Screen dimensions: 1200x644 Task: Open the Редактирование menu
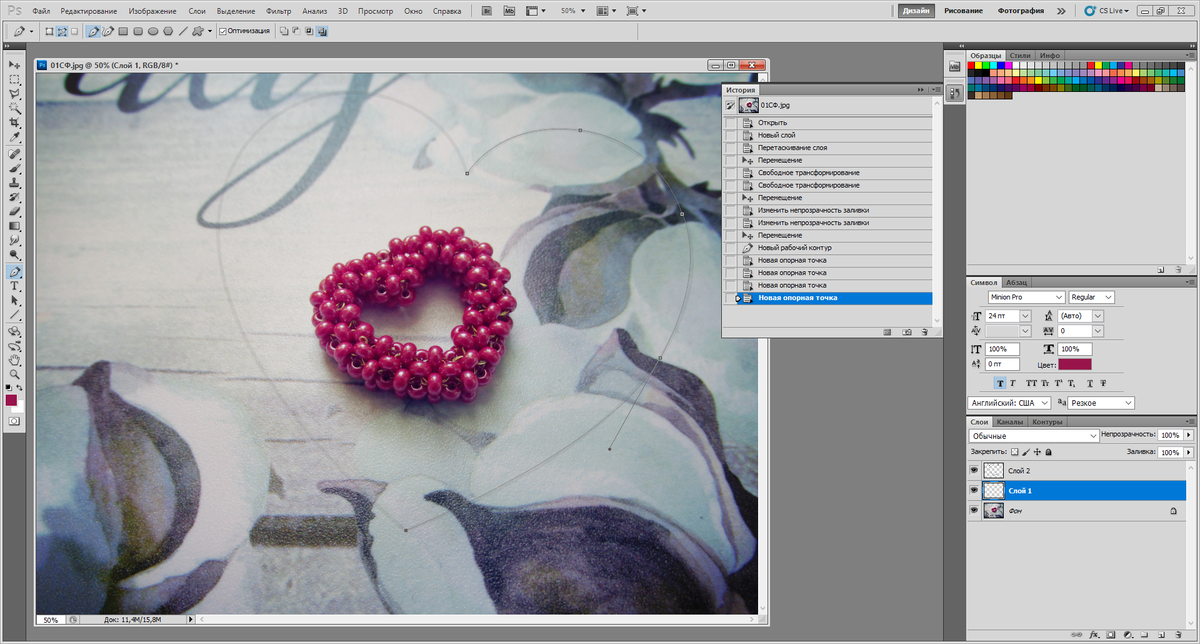pos(88,10)
